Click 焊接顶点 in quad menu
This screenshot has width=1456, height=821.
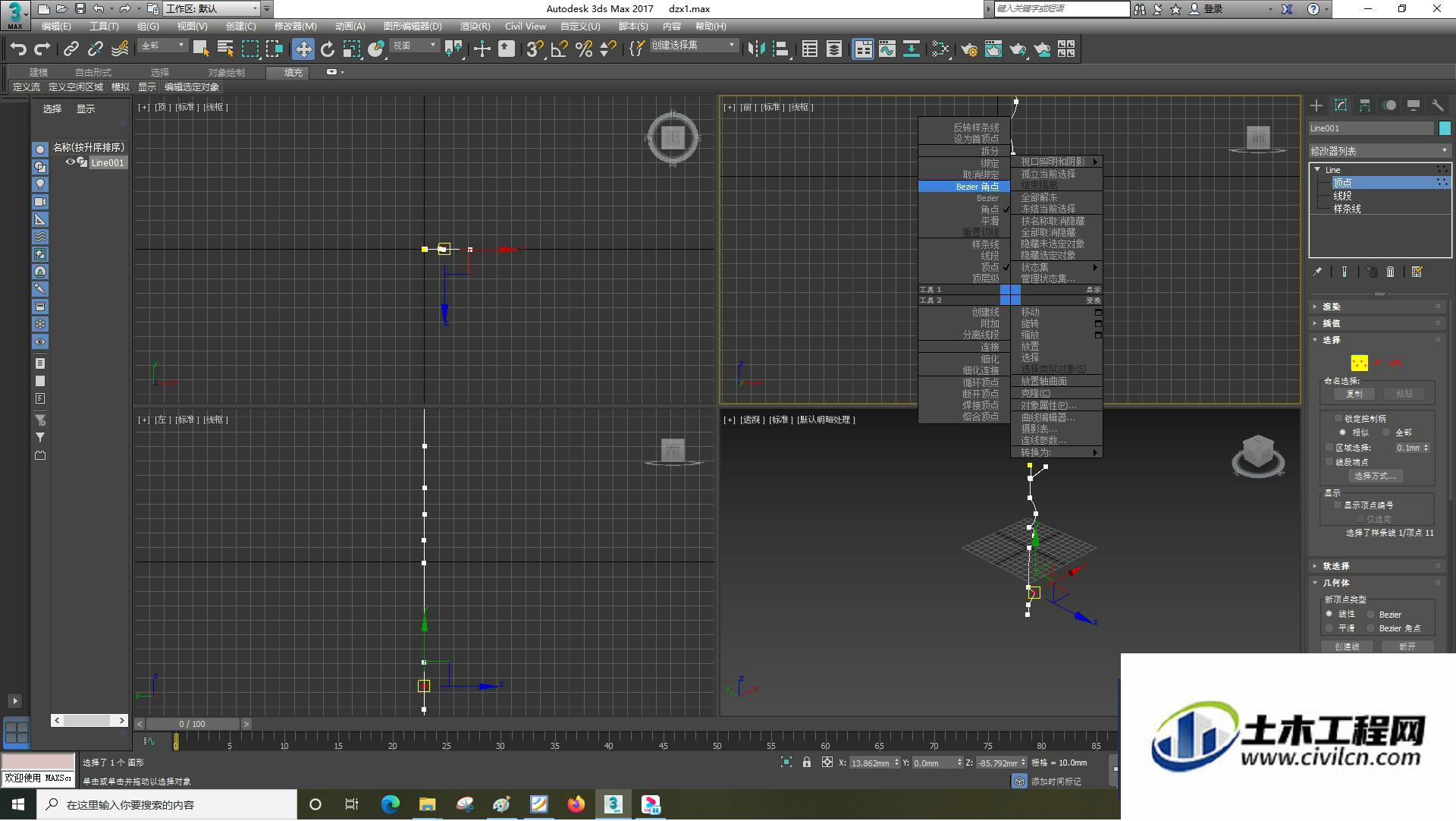(981, 405)
